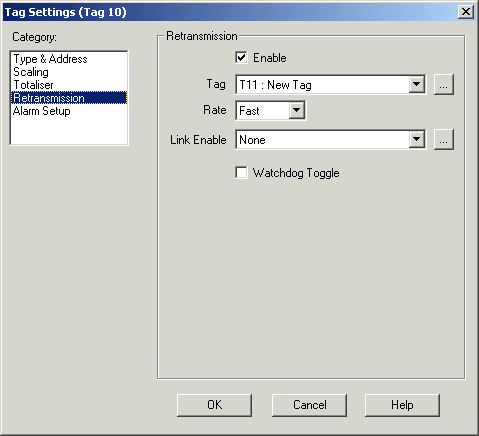This screenshot has height=436, width=479.
Task: Click the browse button beside Link Enable
Action: point(444,139)
